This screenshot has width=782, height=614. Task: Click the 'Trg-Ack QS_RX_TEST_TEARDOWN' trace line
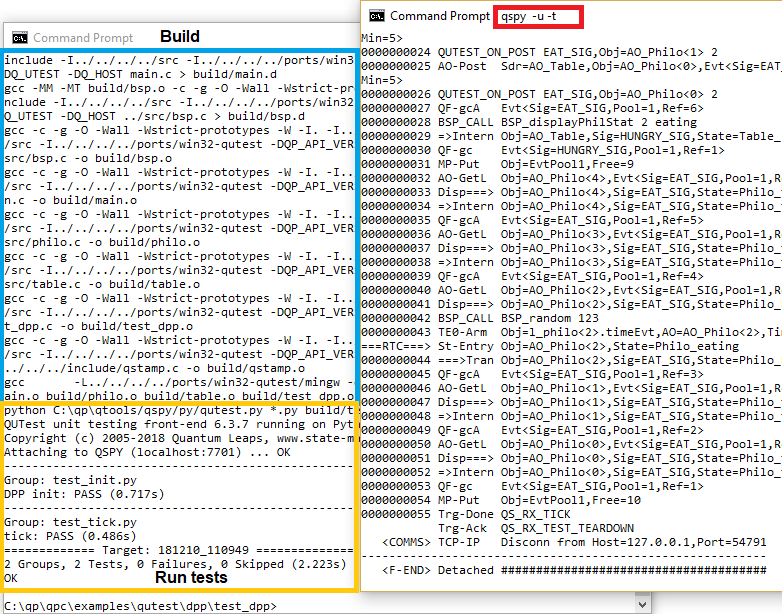(522, 528)
